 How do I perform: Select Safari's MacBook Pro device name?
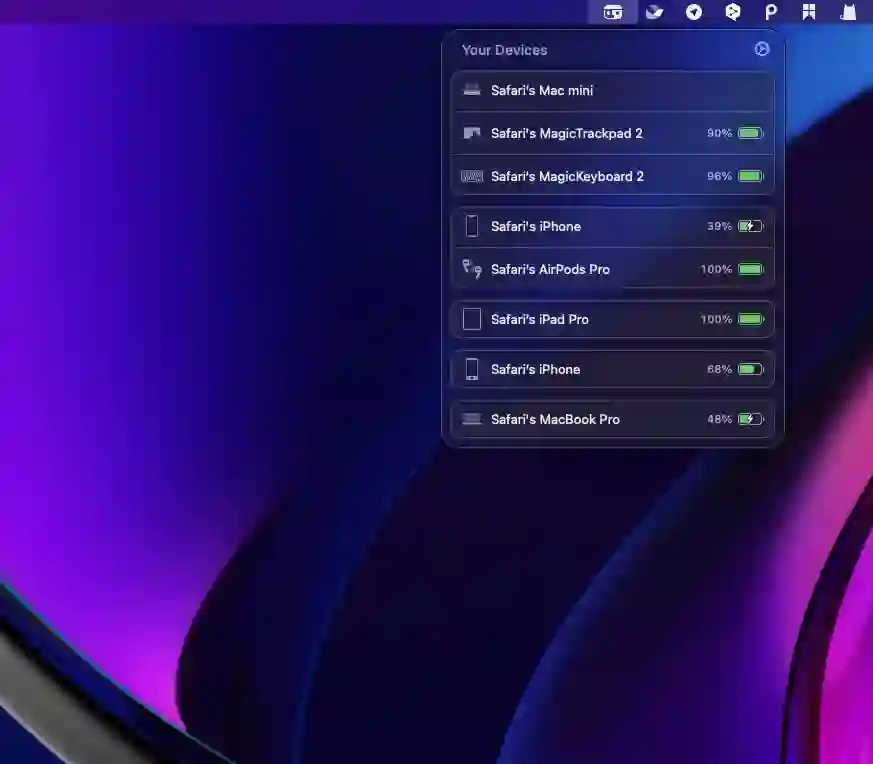(555, 419)
